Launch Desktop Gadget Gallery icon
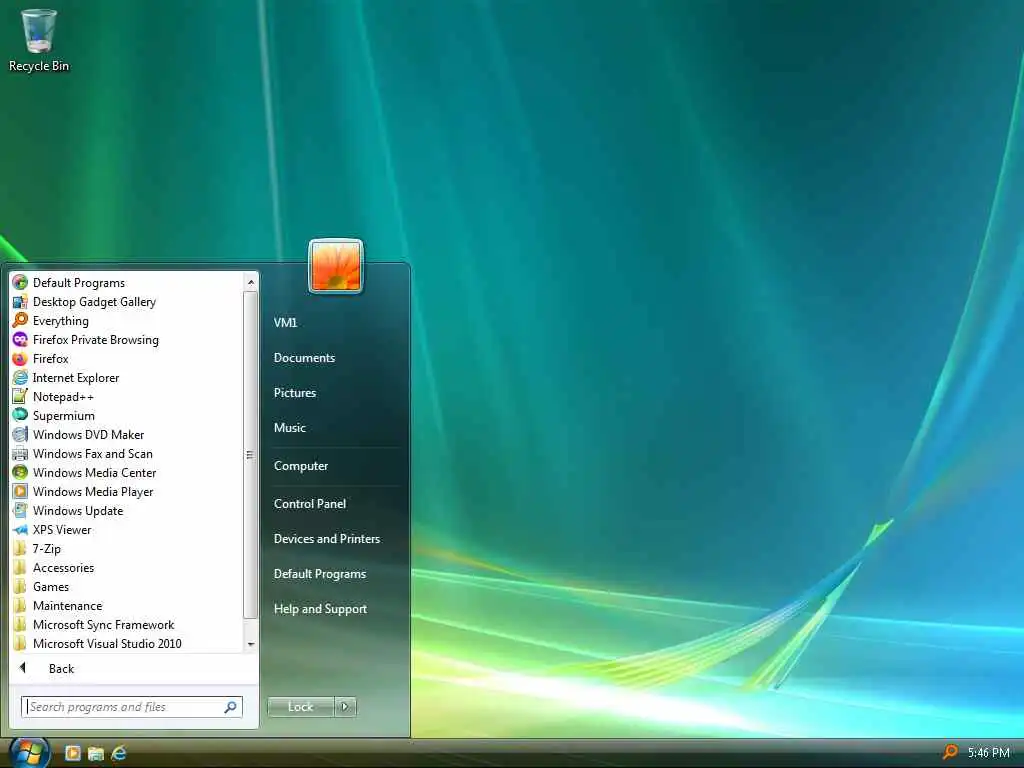1024x768 pixels. tap(20, 301)
